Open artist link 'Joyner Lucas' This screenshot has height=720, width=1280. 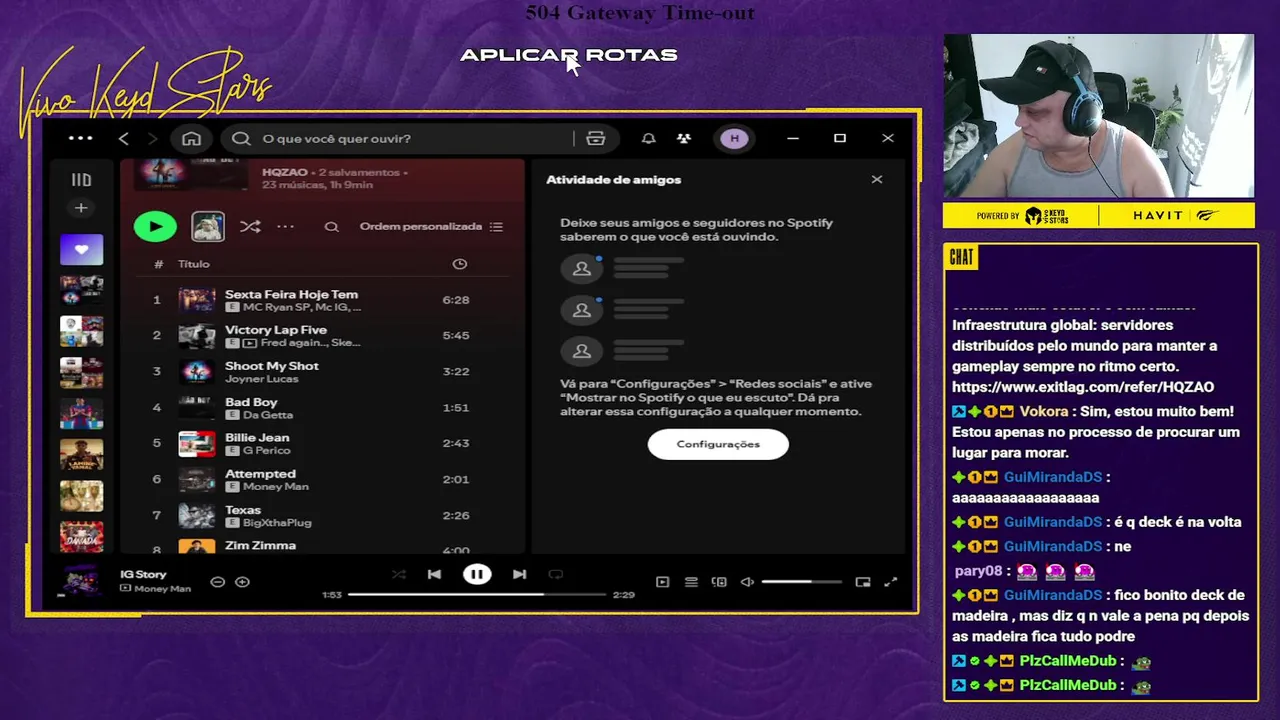[262, 379]
